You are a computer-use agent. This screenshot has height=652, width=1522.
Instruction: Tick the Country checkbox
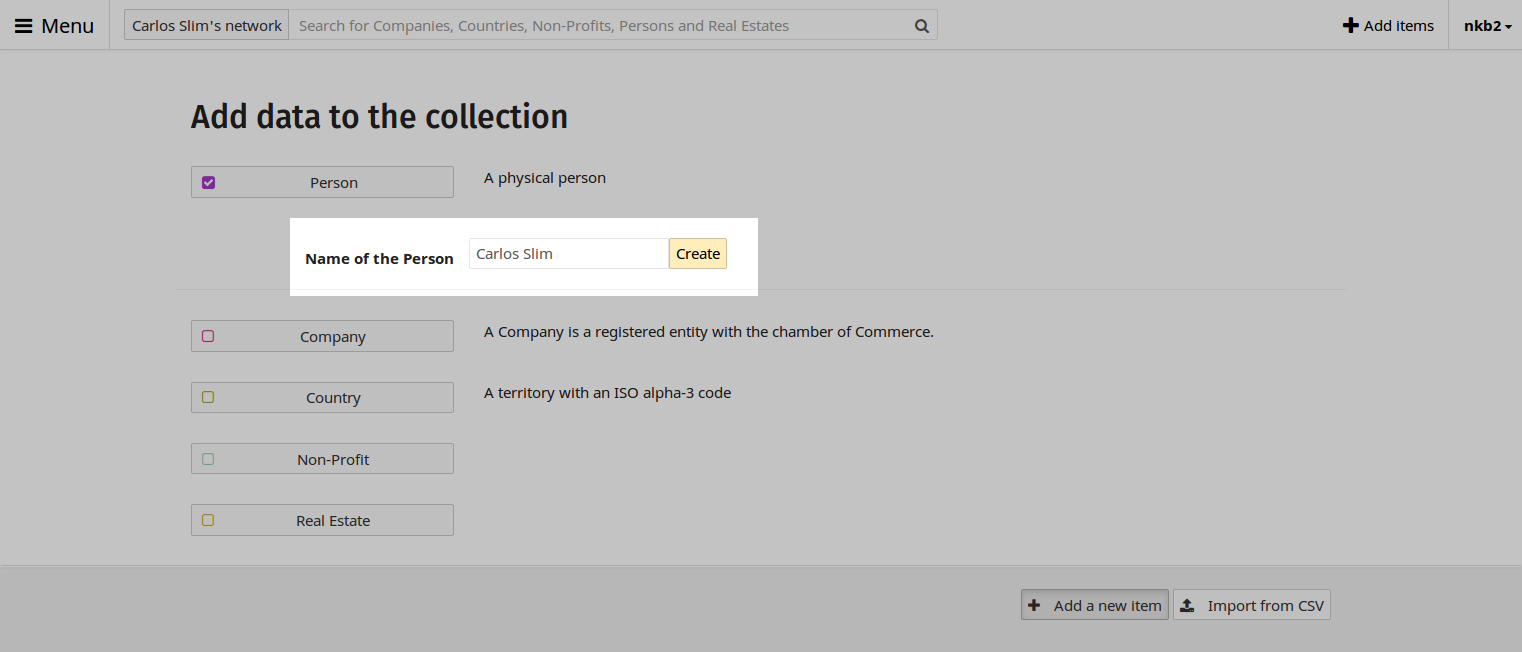[208, 397]
